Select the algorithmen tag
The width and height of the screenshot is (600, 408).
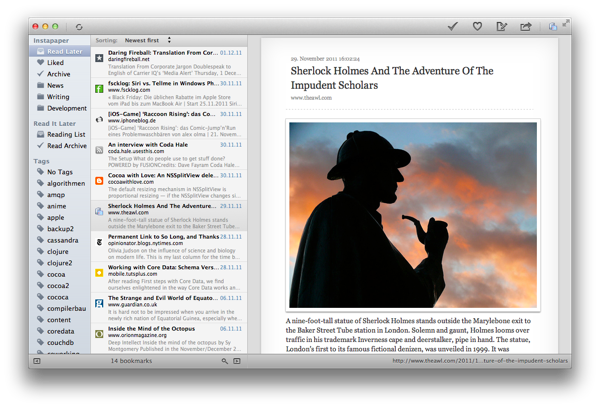[x=60, y=183]
